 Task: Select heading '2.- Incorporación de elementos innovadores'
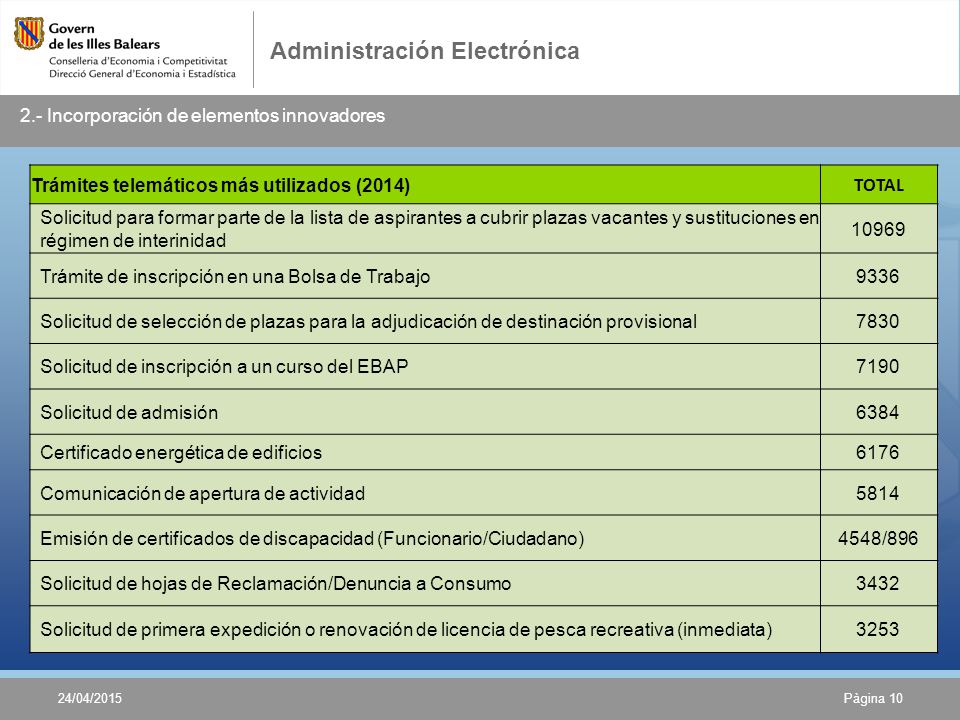click(202, 116)
